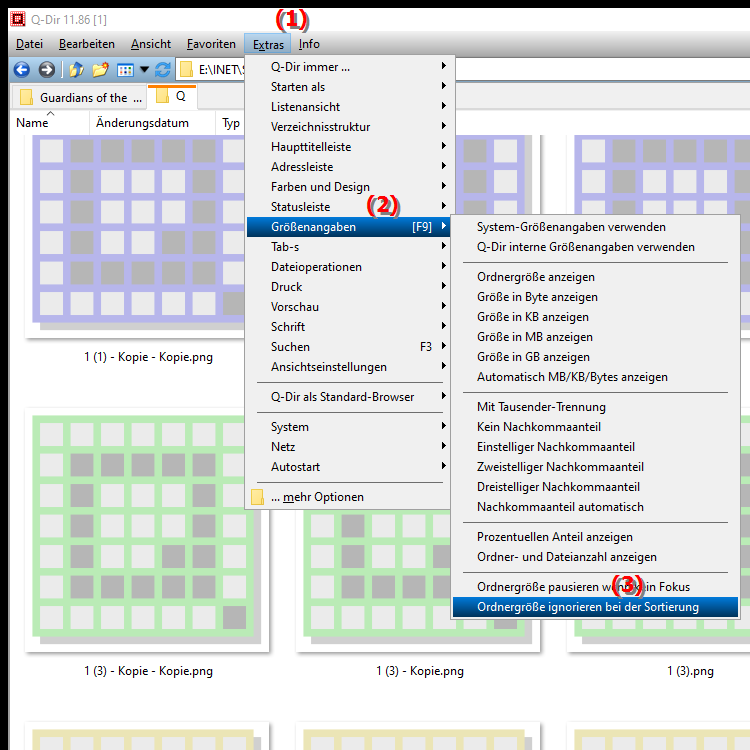Open the Suchen F3 submenu
Screen dimensions: 750x750
[x=348, y=347]
